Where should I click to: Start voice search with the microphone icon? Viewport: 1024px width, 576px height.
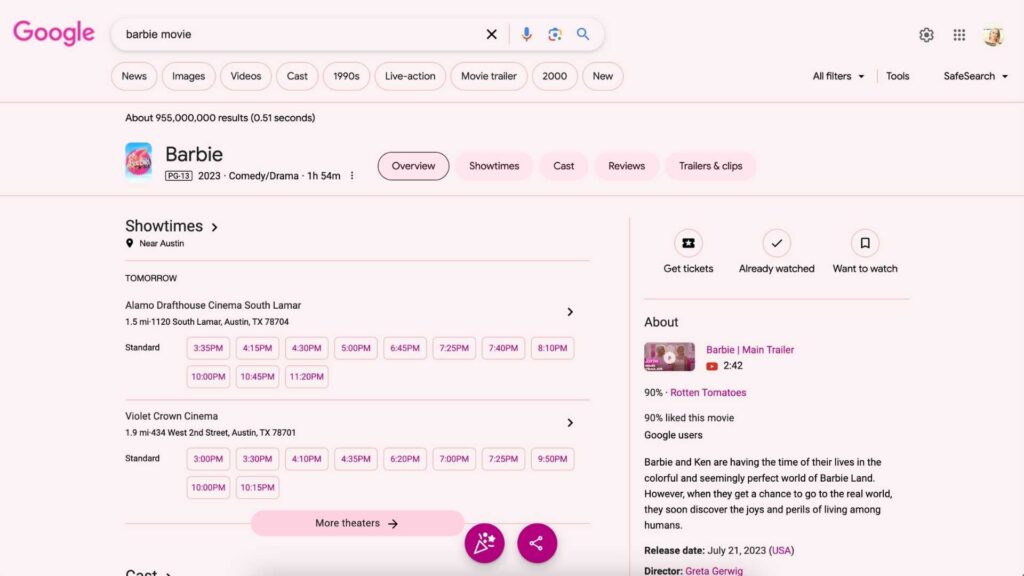click(x=526, y=34)
